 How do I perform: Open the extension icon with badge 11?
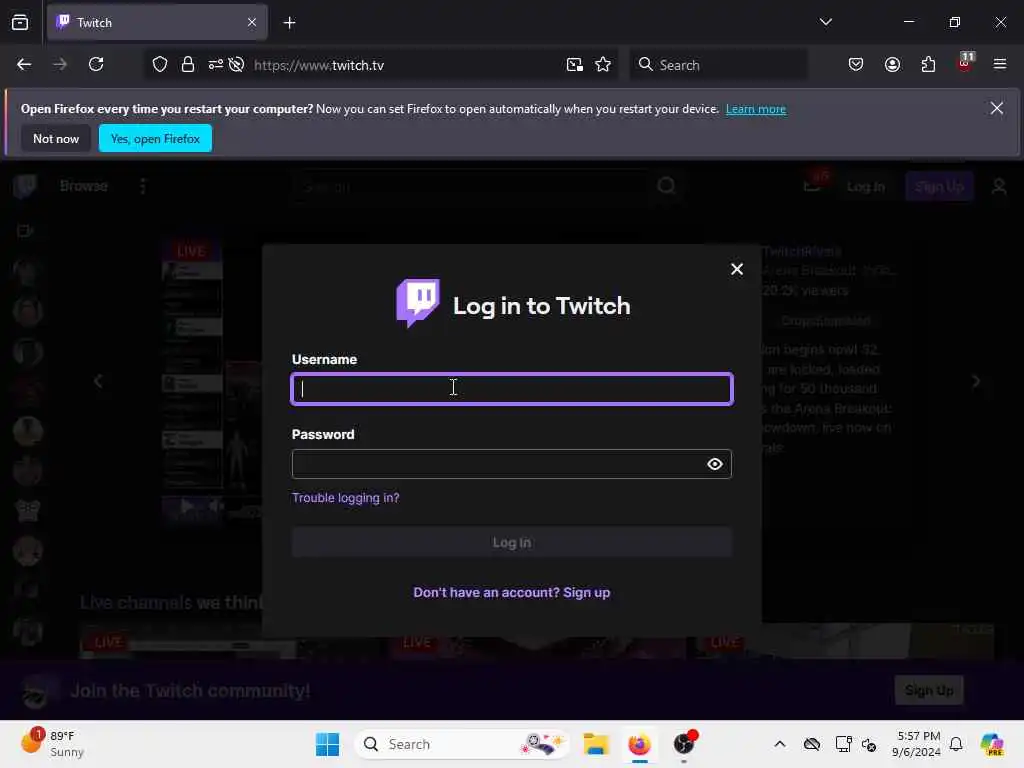(965, 63)
